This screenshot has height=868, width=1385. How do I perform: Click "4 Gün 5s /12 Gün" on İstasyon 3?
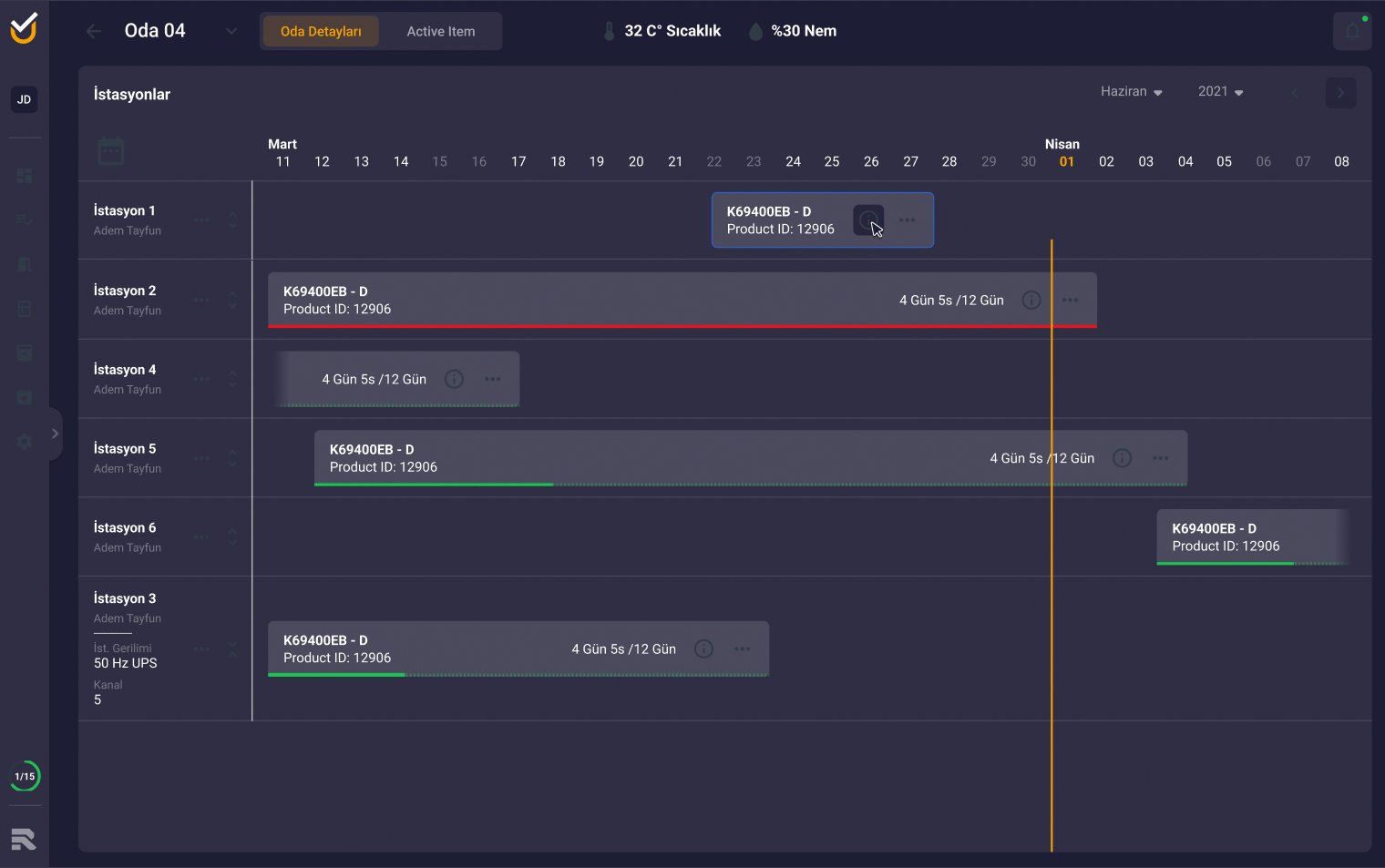[x=624, y=649]
